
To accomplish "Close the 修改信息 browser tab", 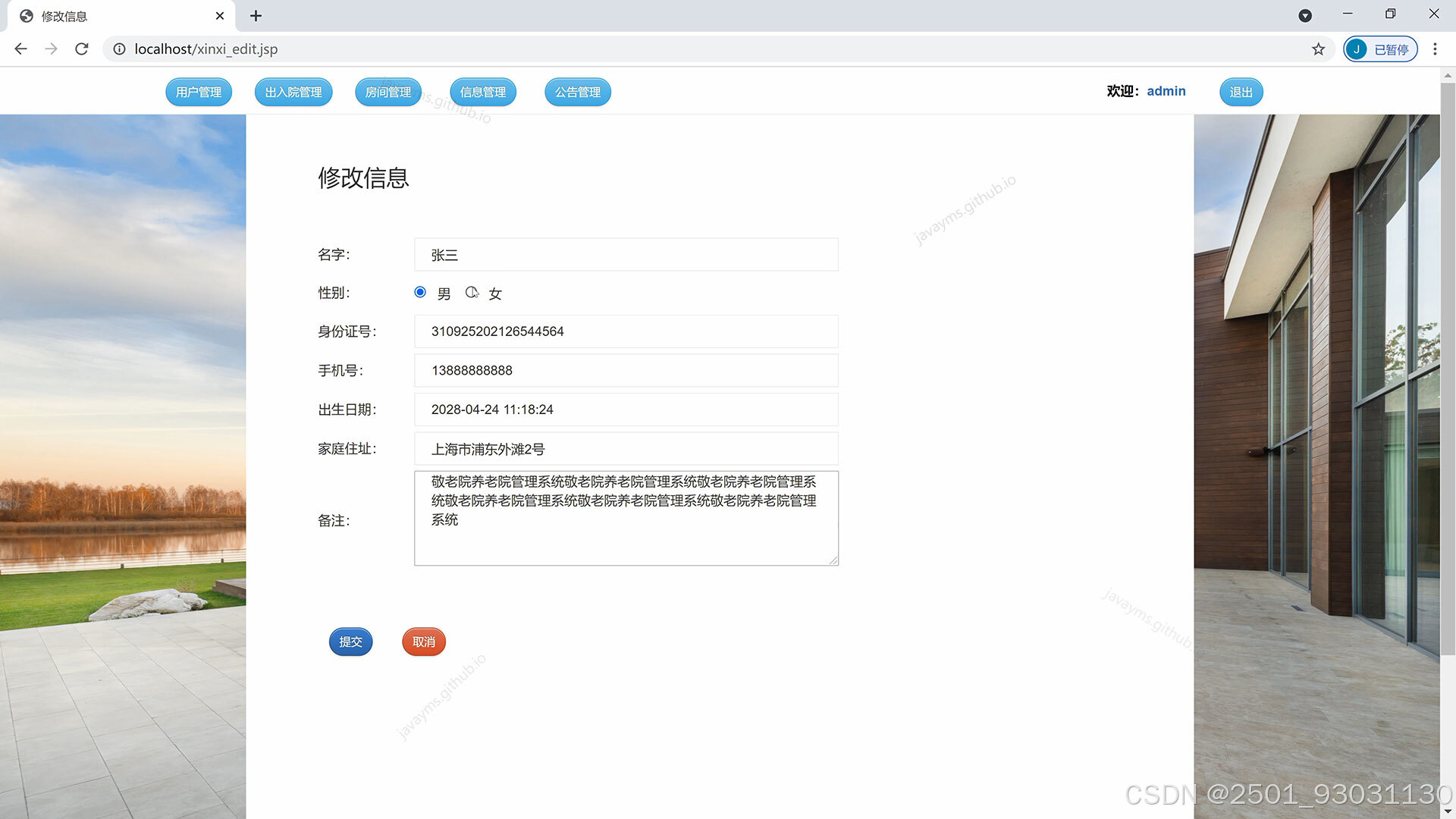I will 220,16.
